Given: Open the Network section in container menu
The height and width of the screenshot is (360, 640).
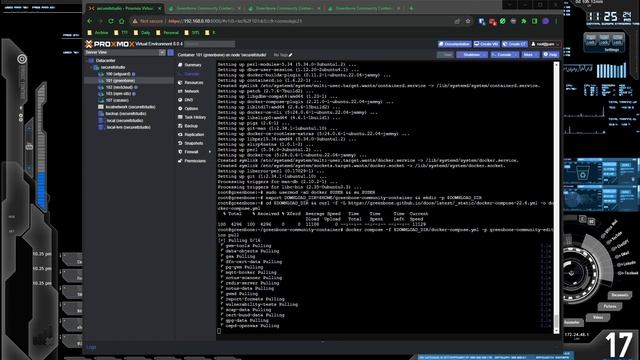Looking at the screenshot, I should (x=191, y=91).
